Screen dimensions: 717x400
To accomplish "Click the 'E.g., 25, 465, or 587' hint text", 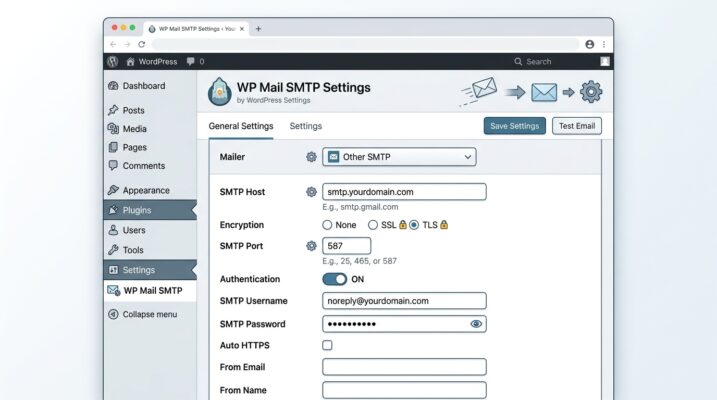I will (x=359, y=261).
